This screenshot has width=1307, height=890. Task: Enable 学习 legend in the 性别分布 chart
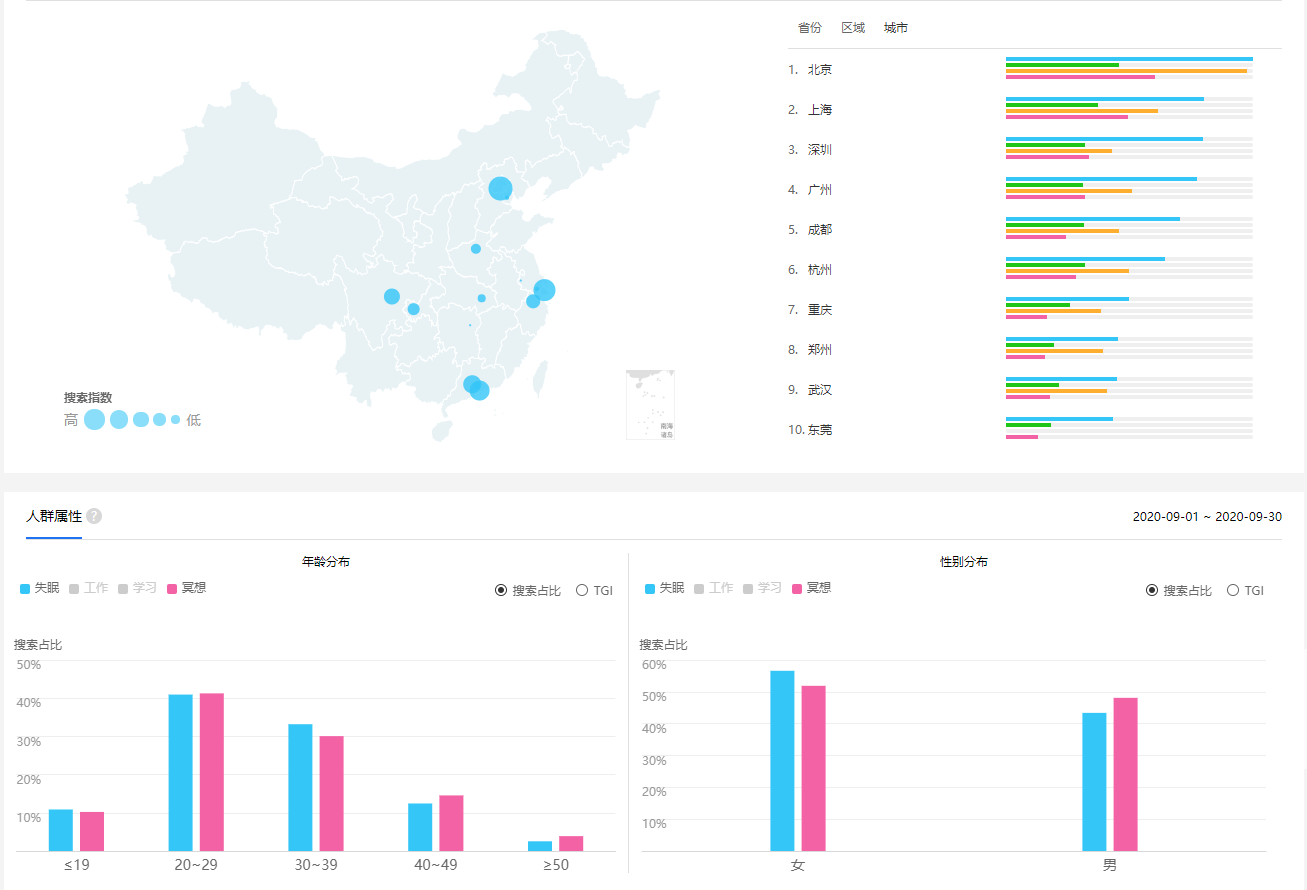[762, 588]
